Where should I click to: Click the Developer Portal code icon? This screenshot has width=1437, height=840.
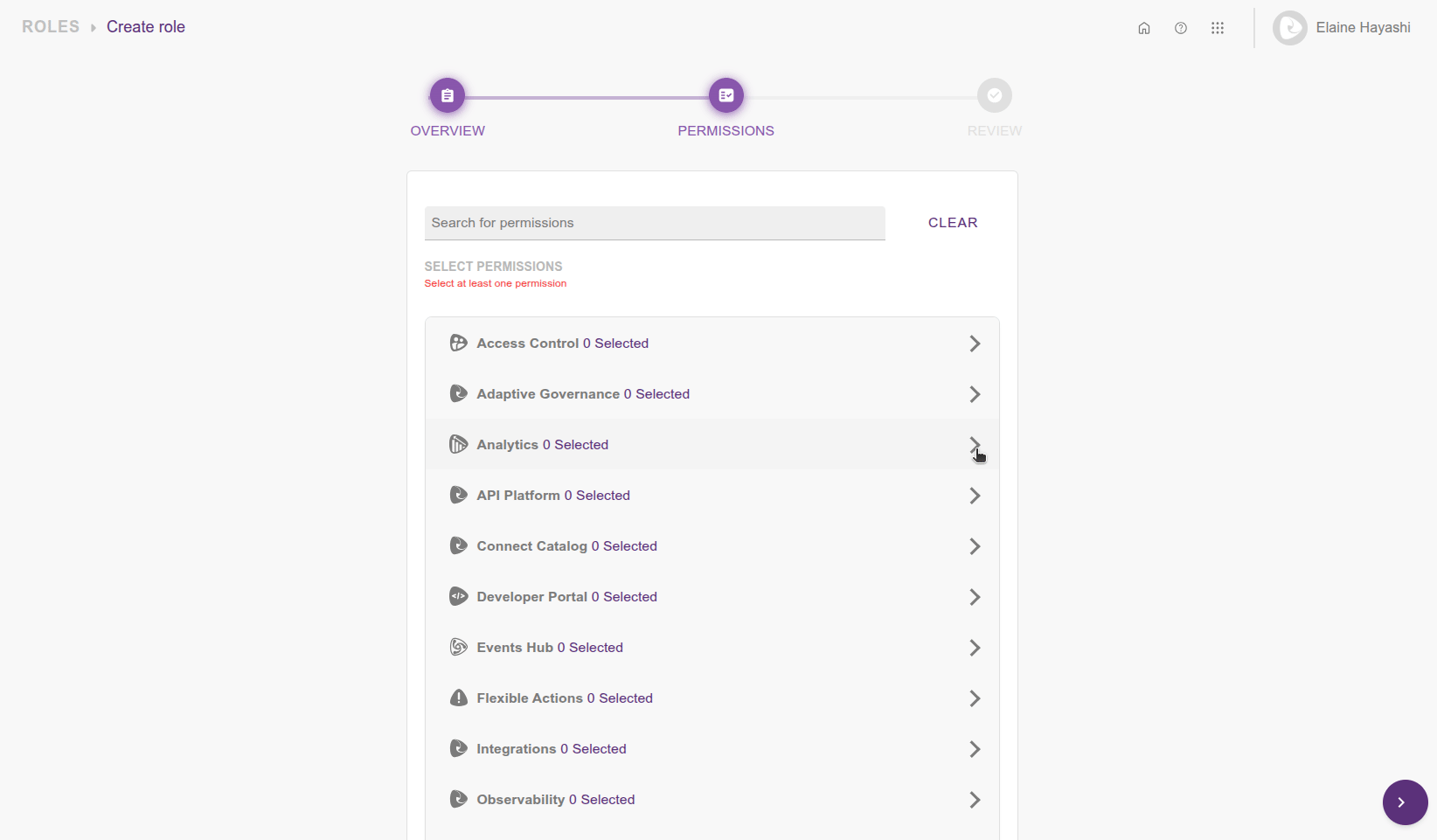[458, 596]
